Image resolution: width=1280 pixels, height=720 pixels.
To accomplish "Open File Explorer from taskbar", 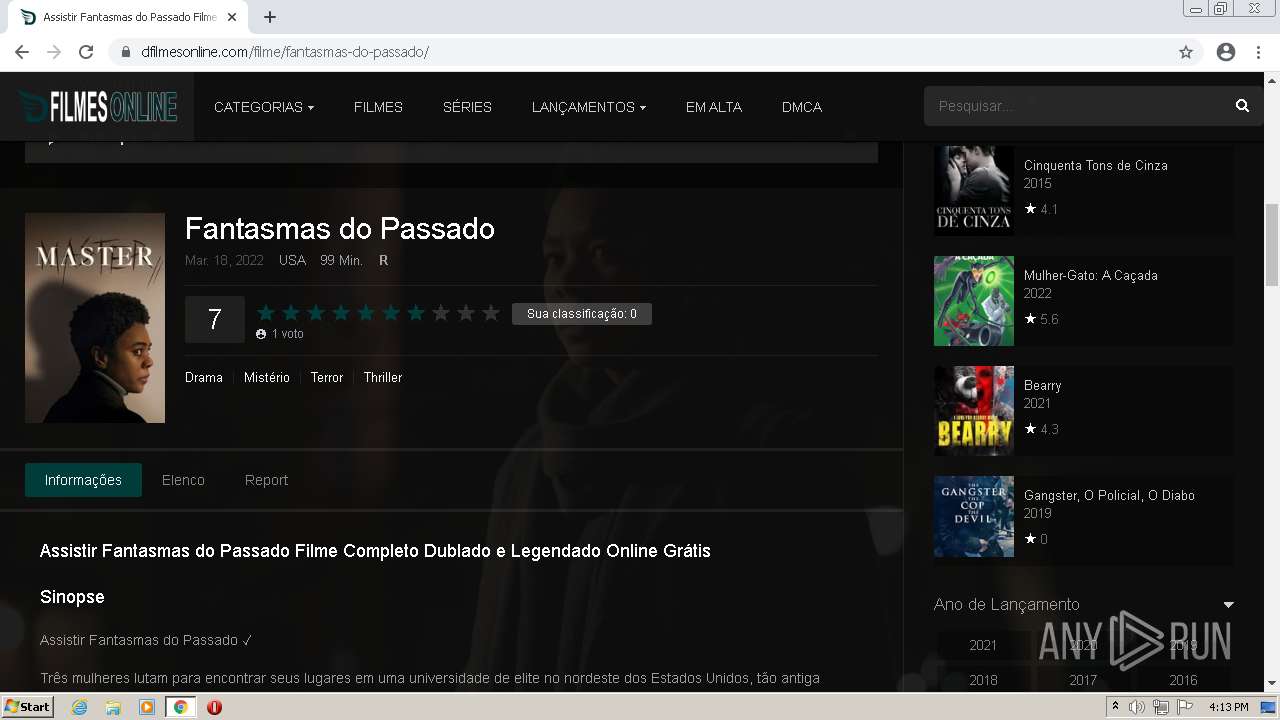I will pos(113,707).
